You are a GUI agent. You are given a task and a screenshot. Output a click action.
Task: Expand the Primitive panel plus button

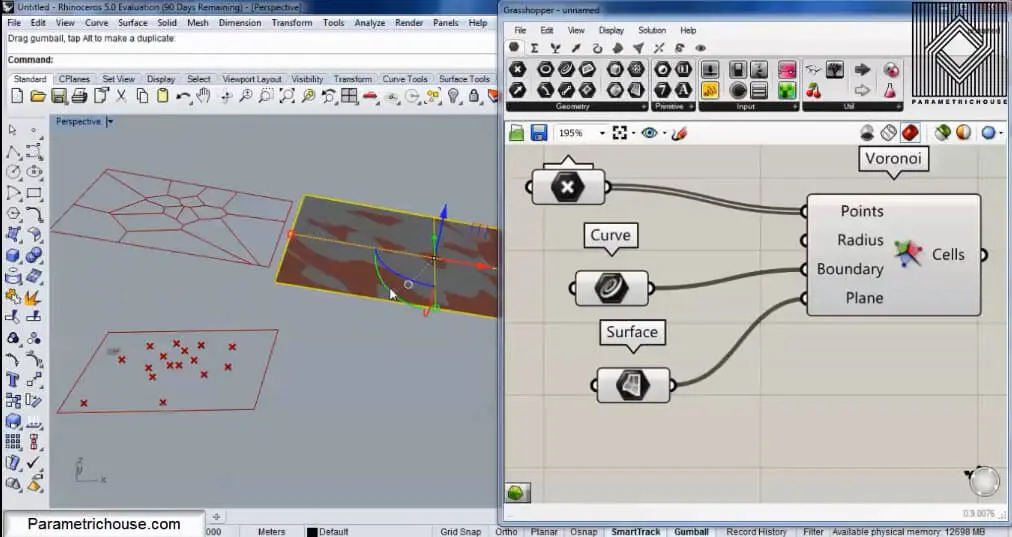pyautogui.click(x=691, y=106)
